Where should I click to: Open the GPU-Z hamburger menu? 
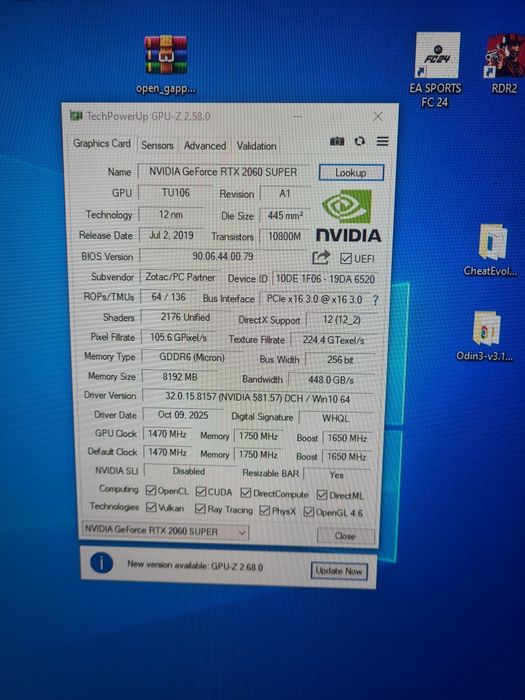pyautogui.click(x=383, y=142)
